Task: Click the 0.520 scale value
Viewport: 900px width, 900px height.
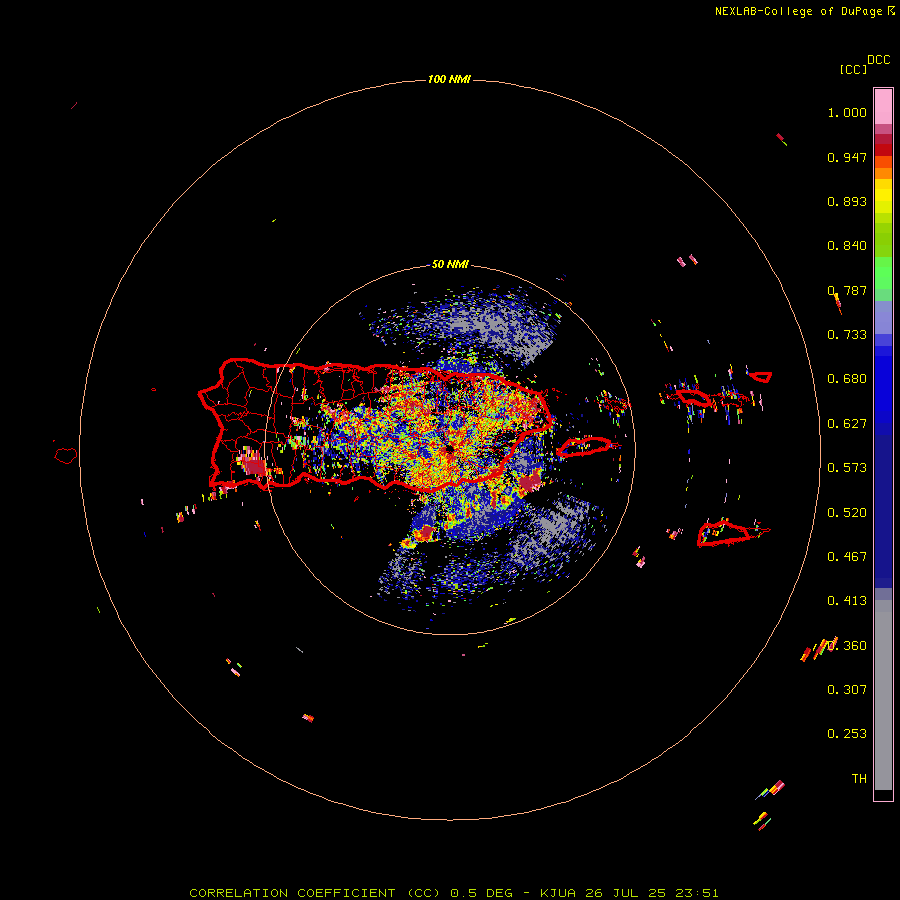Action: pyautogui.click(x=847, y=513)
